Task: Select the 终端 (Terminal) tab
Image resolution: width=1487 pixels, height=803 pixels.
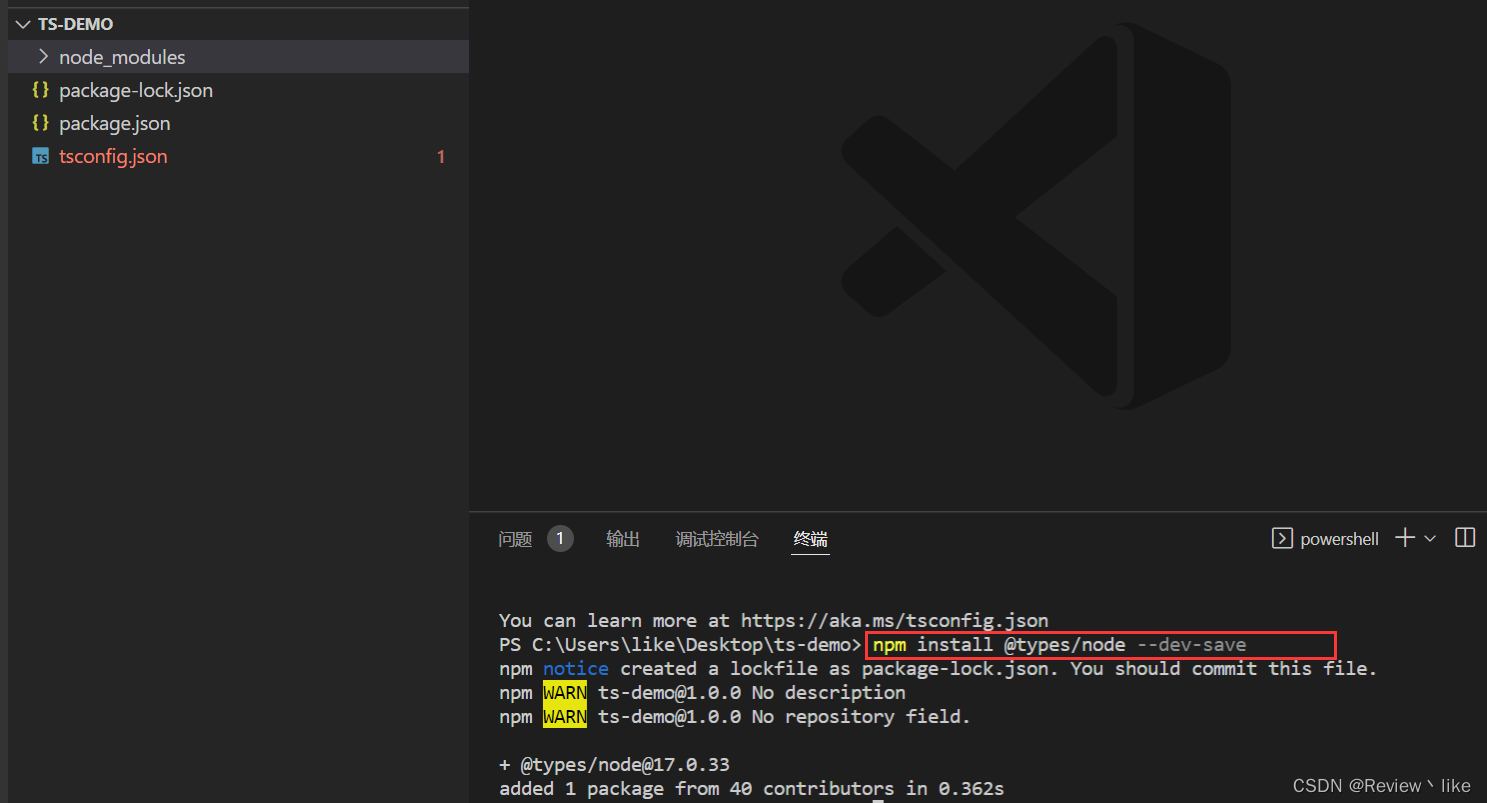Action: (x=810, y=539)
